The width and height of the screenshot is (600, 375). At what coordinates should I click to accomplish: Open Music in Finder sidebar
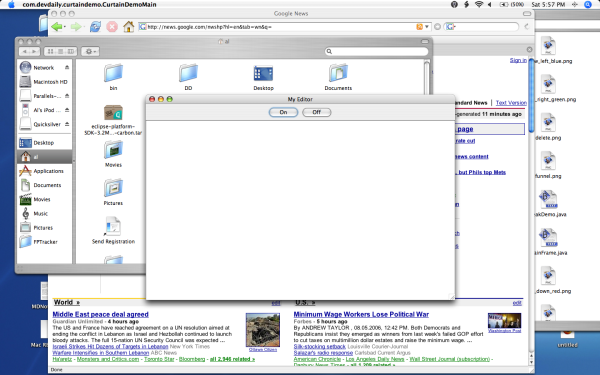point(44,214)
